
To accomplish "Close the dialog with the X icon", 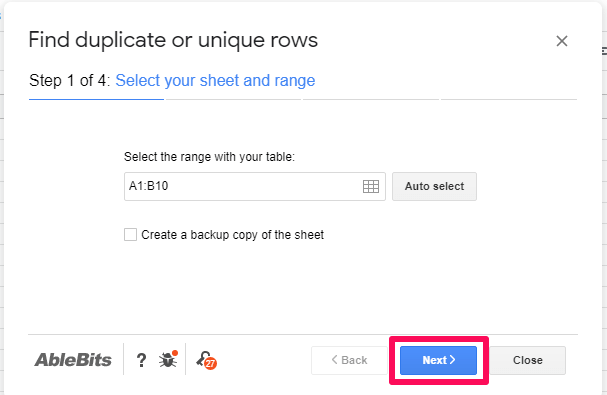I will tap(562, 41).
